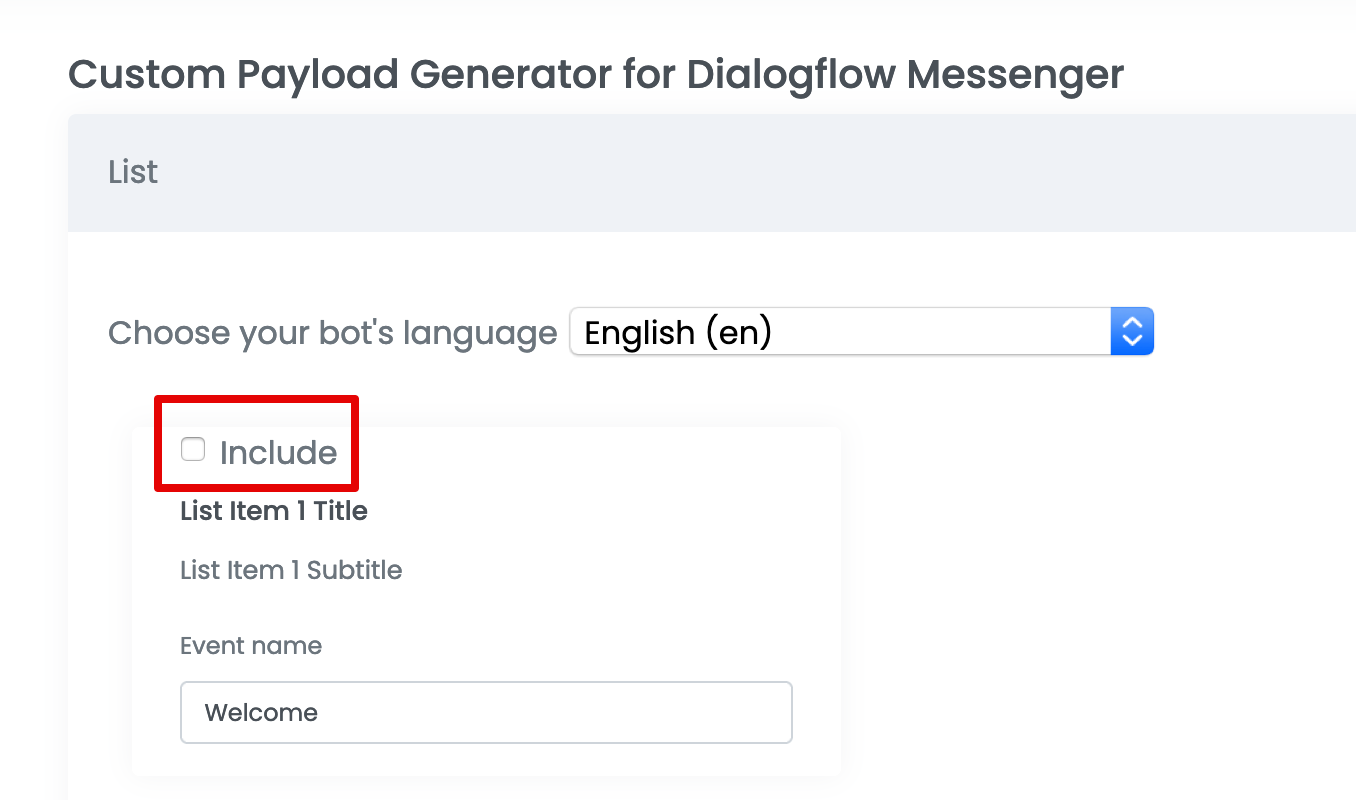Click the 'List Item 1 Title' text
This screenshot has width=1356, height=800.
[274, 511]
